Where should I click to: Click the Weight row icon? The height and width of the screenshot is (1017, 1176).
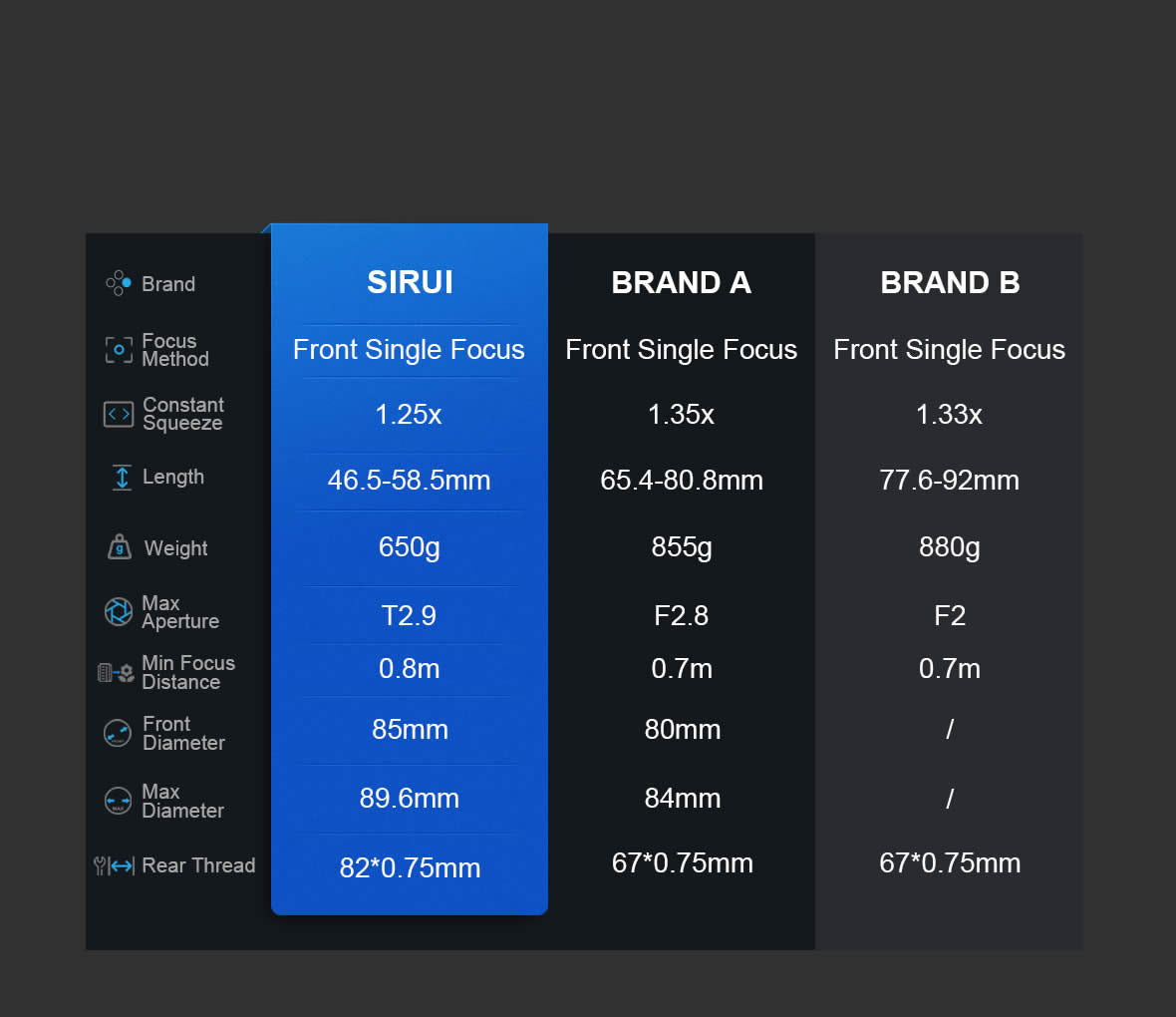[x=120, y=547]
